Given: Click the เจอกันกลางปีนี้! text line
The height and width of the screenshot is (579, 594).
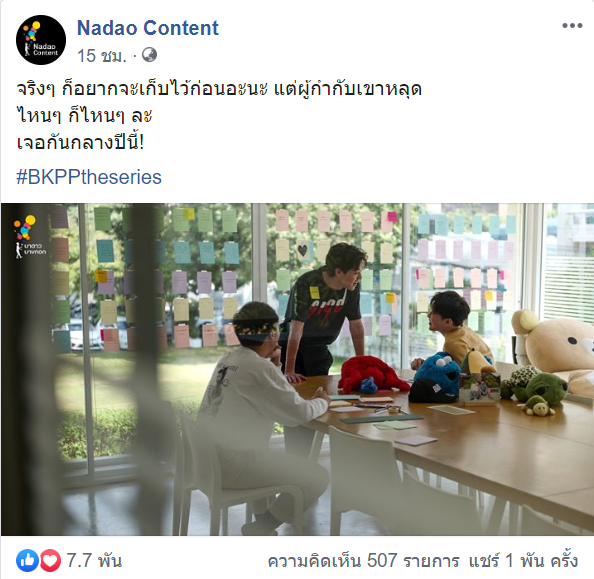Looking at the screenshot, I should [x=80, y=142].
